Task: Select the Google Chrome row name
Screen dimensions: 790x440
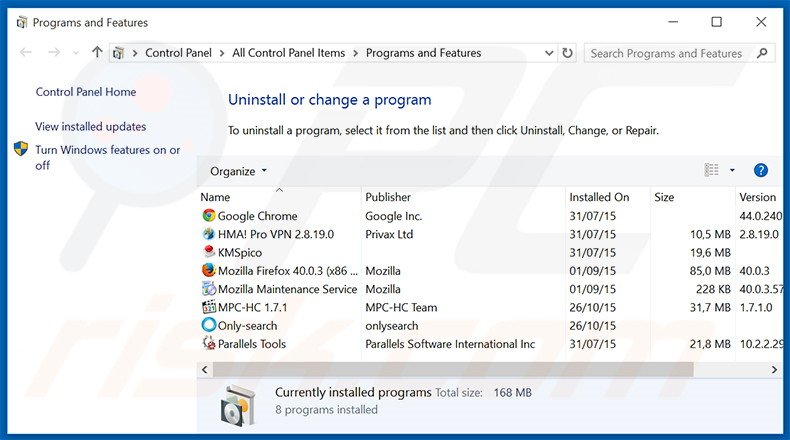Action: (x=257, y=216)
